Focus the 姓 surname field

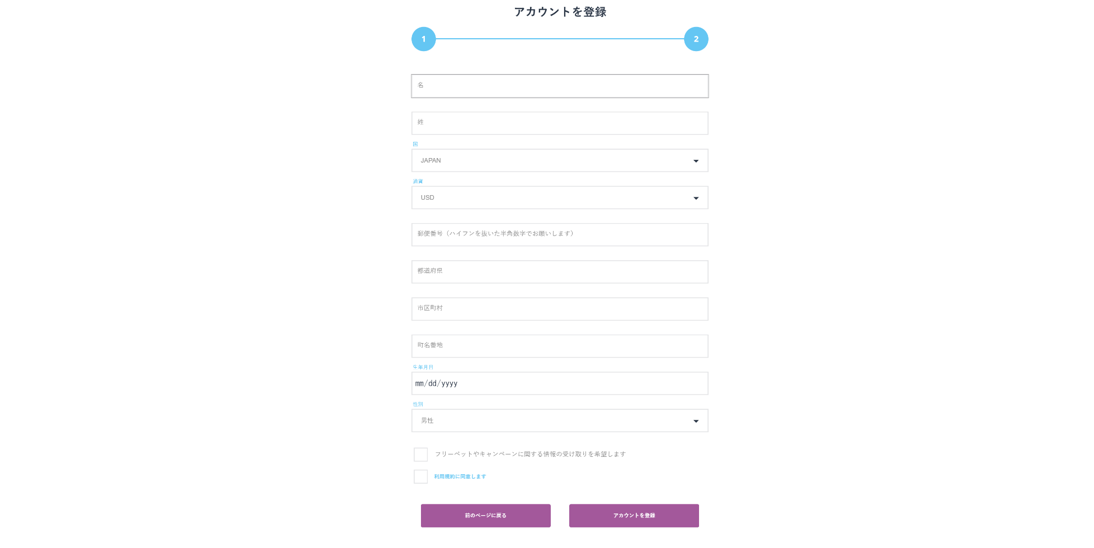coord(560,123)
